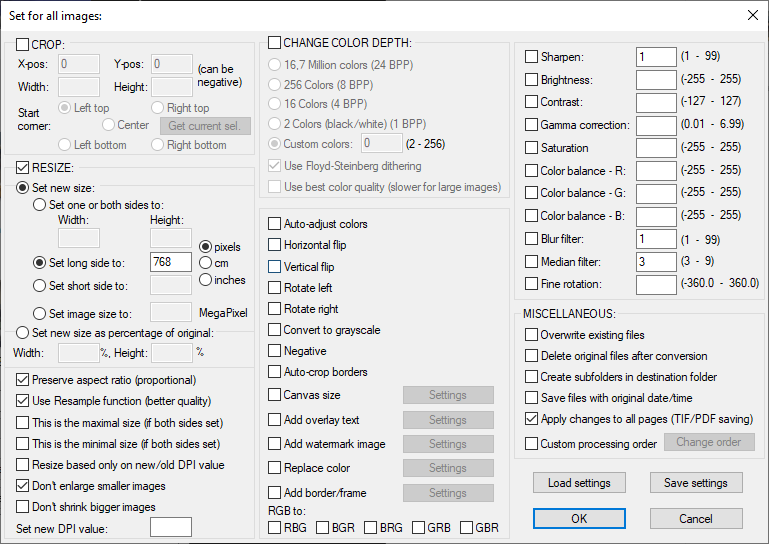769x544 pixels.
Task: Enable CHANGE COLOR DEPTH checkbox
Action: pyautogui.click(x=275, y=43)
